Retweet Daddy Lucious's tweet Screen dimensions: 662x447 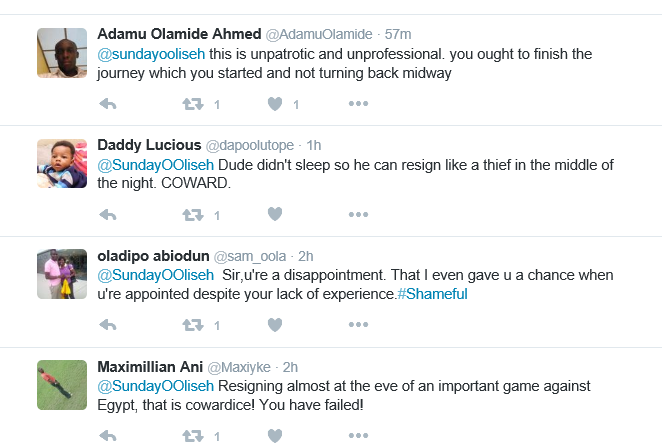[x=192, y=214]
